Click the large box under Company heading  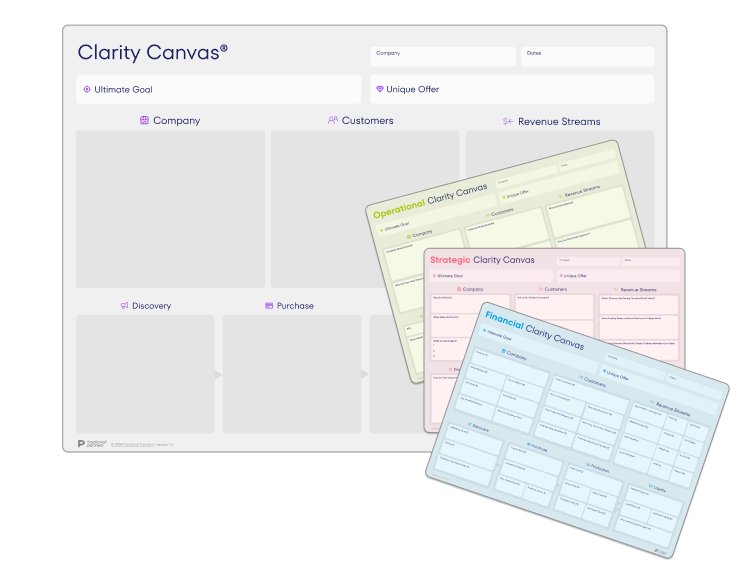[170, 209]
